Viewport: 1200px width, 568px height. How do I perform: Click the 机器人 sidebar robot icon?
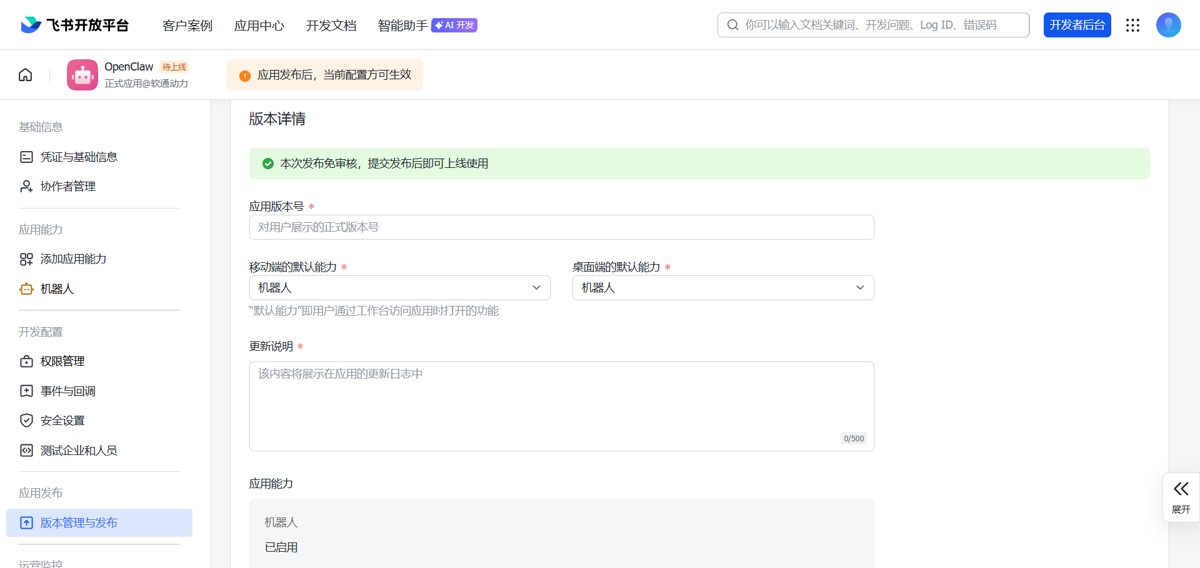pyautogui.click(x=27, y=289)
